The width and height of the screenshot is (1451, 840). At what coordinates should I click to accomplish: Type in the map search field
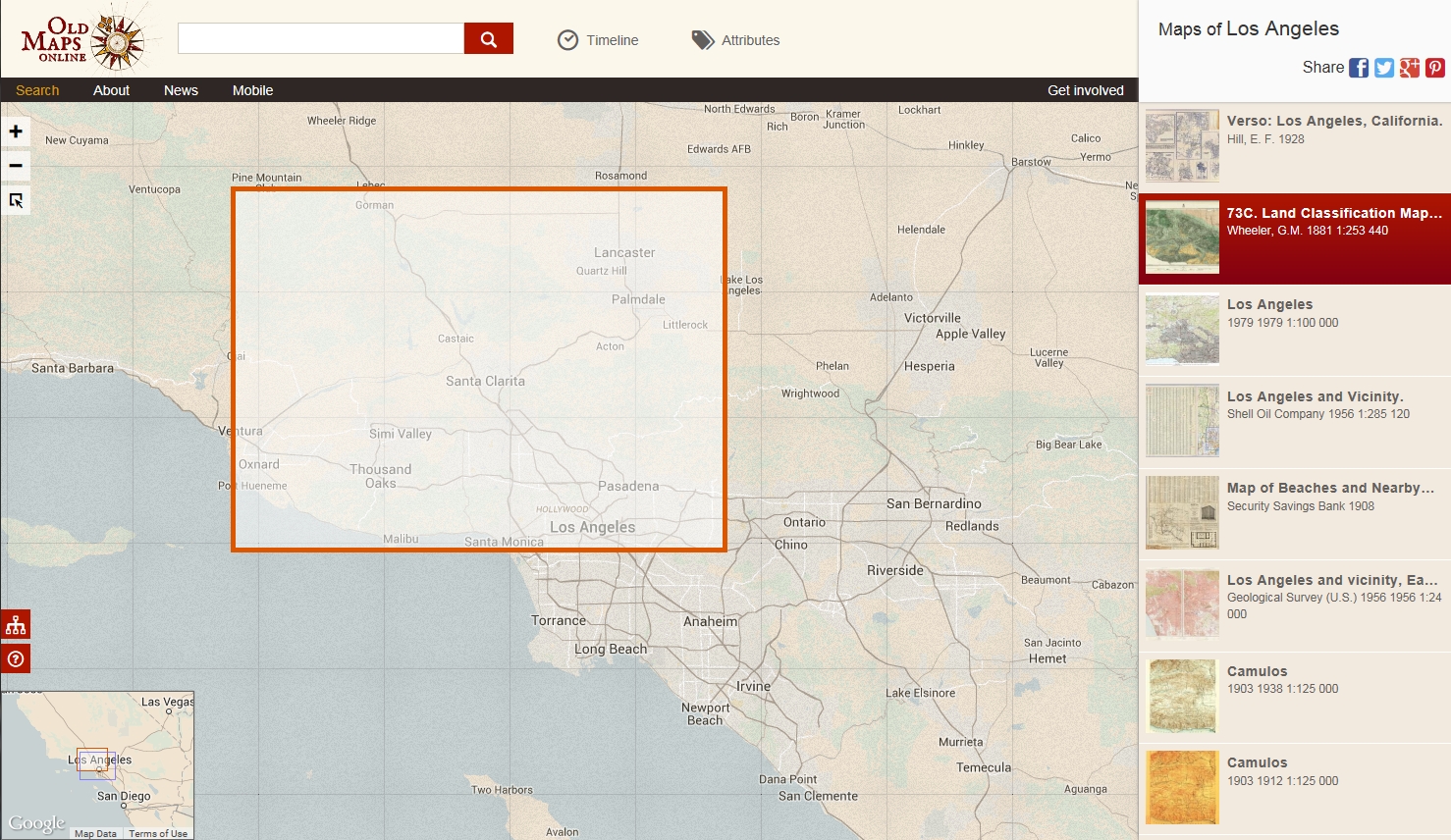319,37
